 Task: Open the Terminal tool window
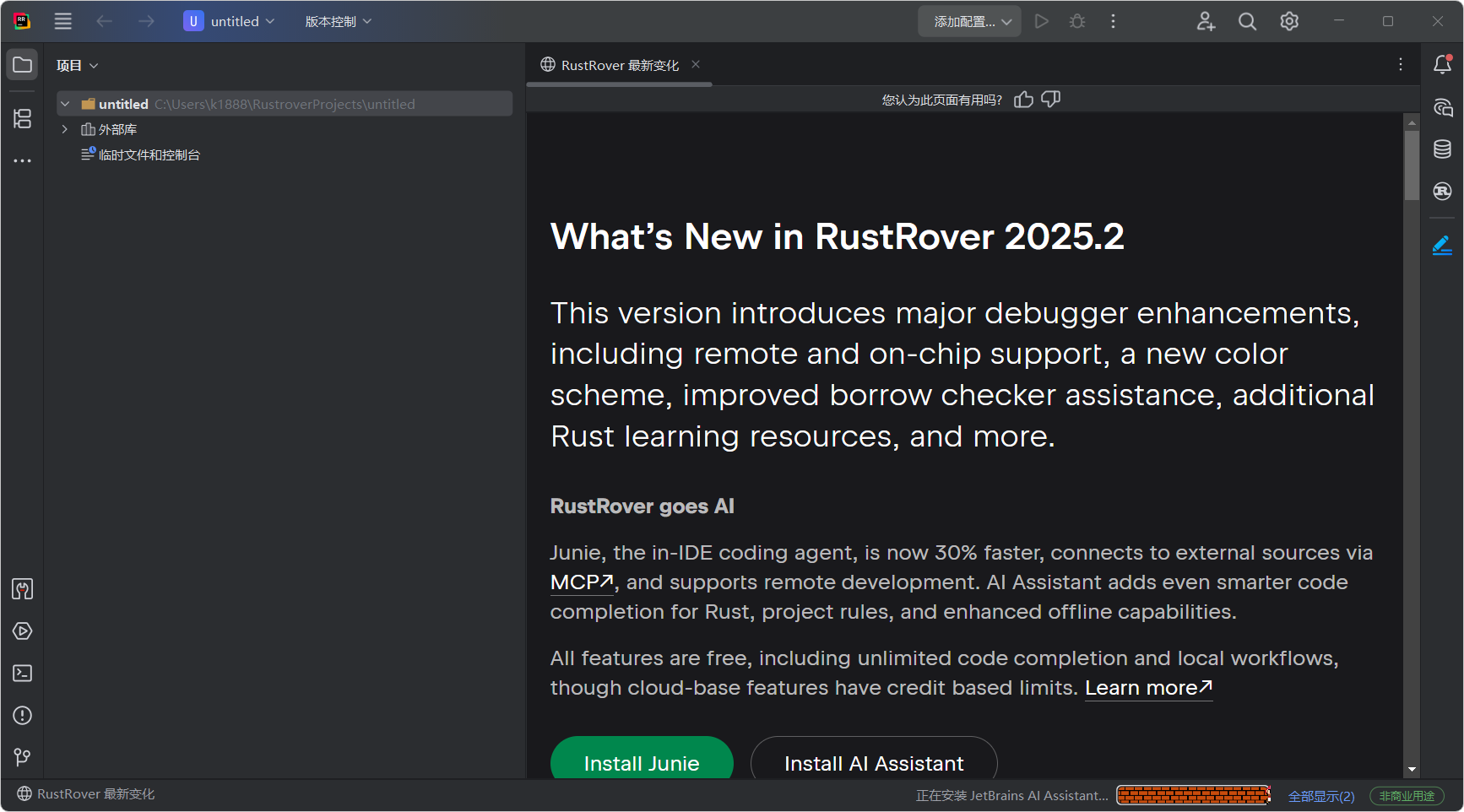tap(23, 674)
